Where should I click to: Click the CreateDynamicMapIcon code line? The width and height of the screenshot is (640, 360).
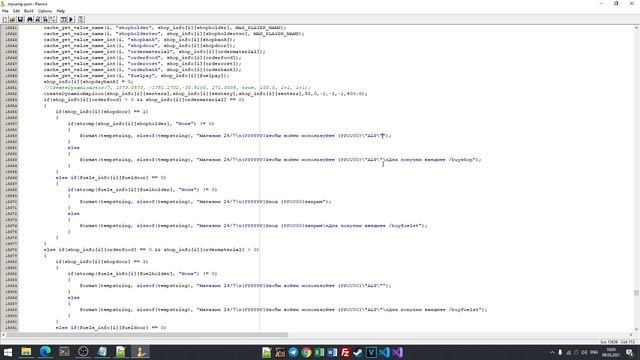205,93
